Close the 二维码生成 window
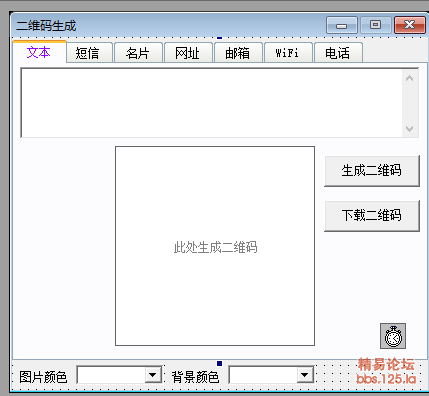 coord(410,25)
